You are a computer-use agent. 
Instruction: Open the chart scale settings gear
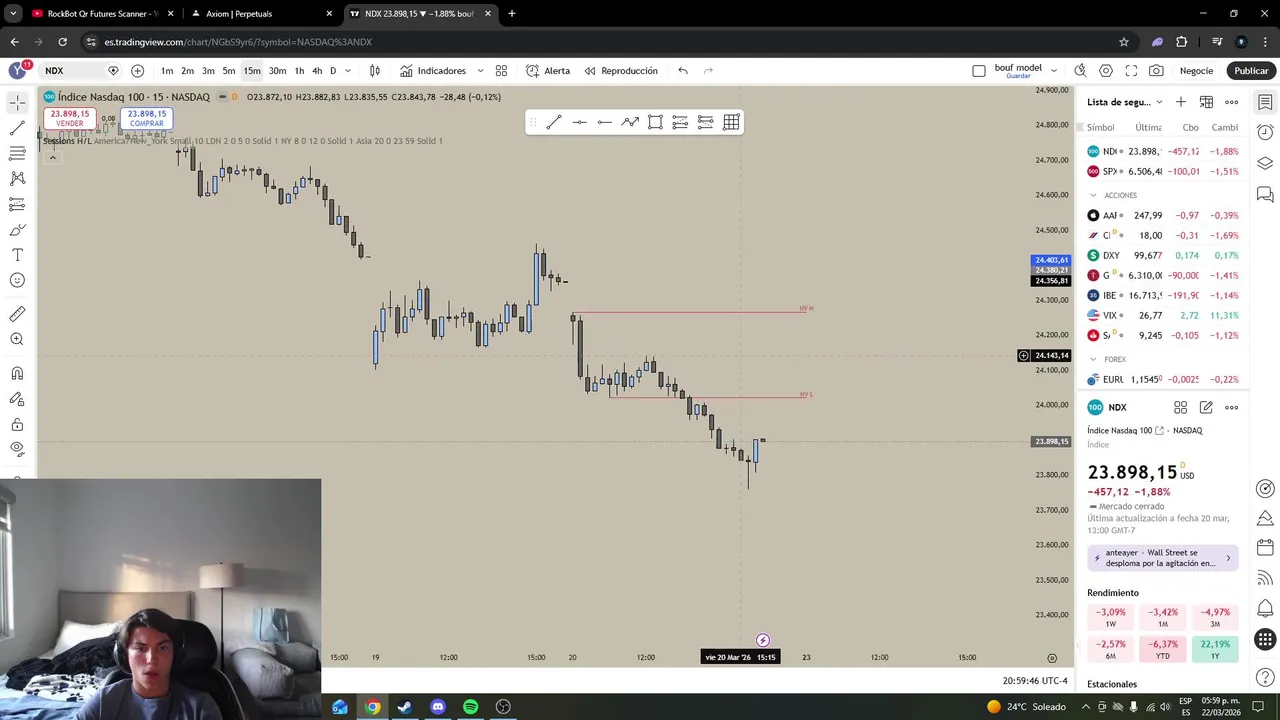click(x=1051, y=658)
